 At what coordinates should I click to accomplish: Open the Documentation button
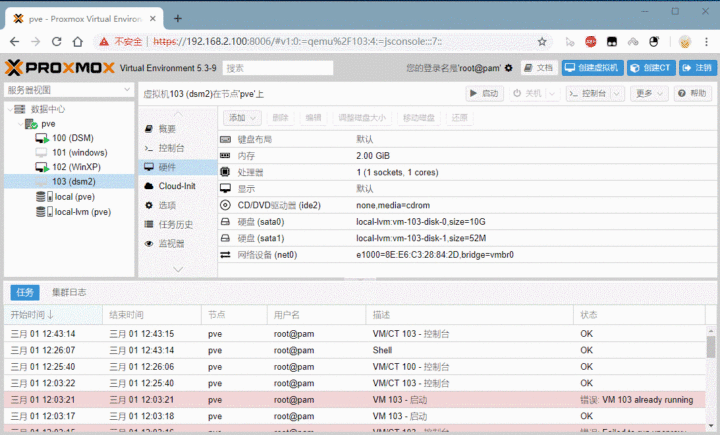pyautogui.click(x=539, y=68)
